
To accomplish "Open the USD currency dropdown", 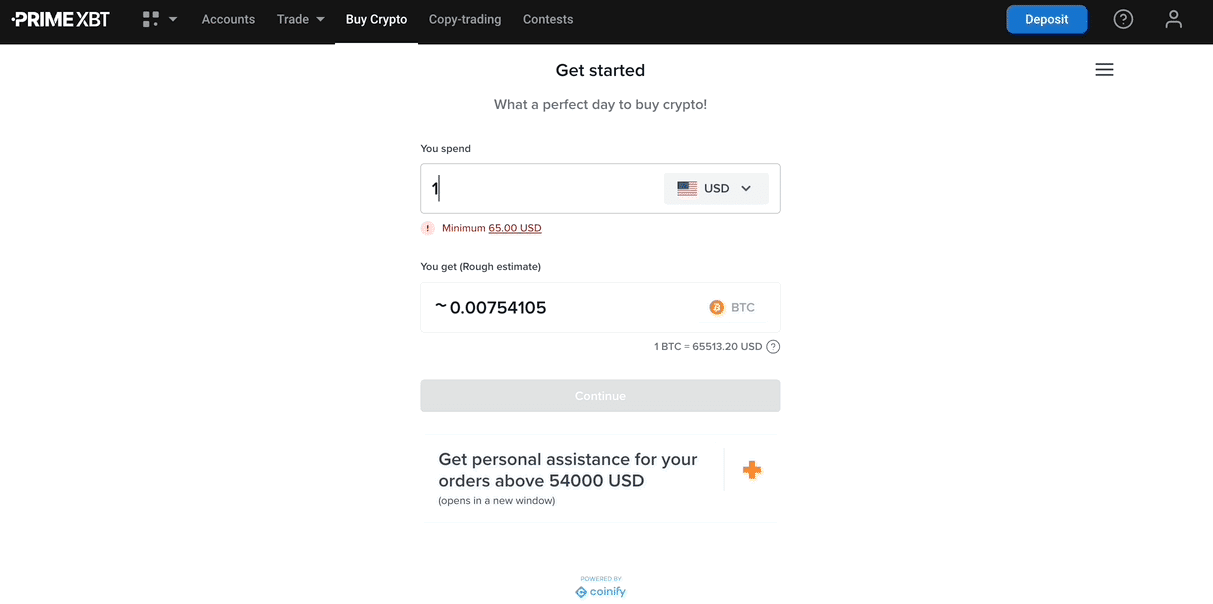I will pyautogui.click(x=716, y=187).
